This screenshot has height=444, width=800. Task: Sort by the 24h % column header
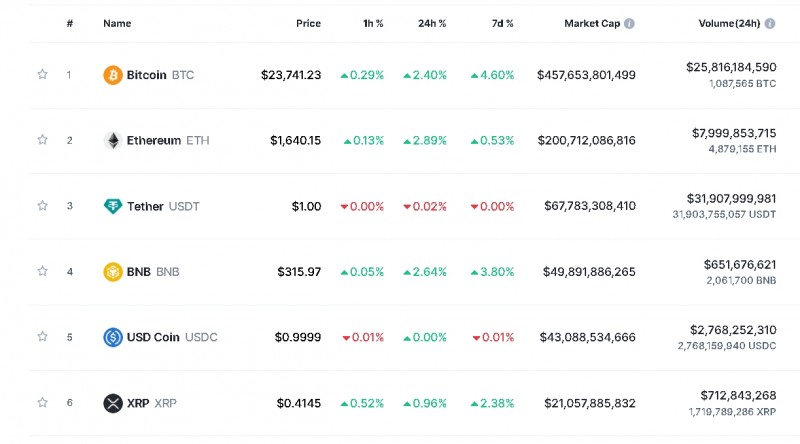point(433,23)
